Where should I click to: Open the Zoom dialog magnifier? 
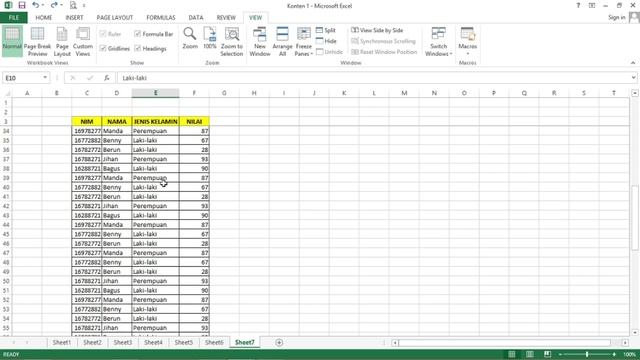[190, 38]
